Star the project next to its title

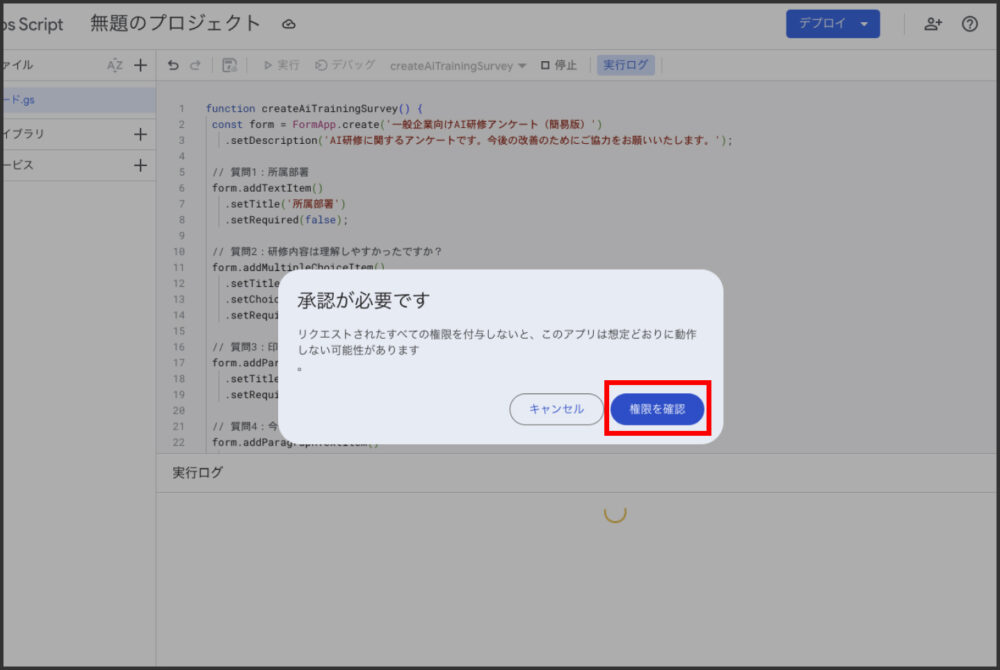[287, 23]
